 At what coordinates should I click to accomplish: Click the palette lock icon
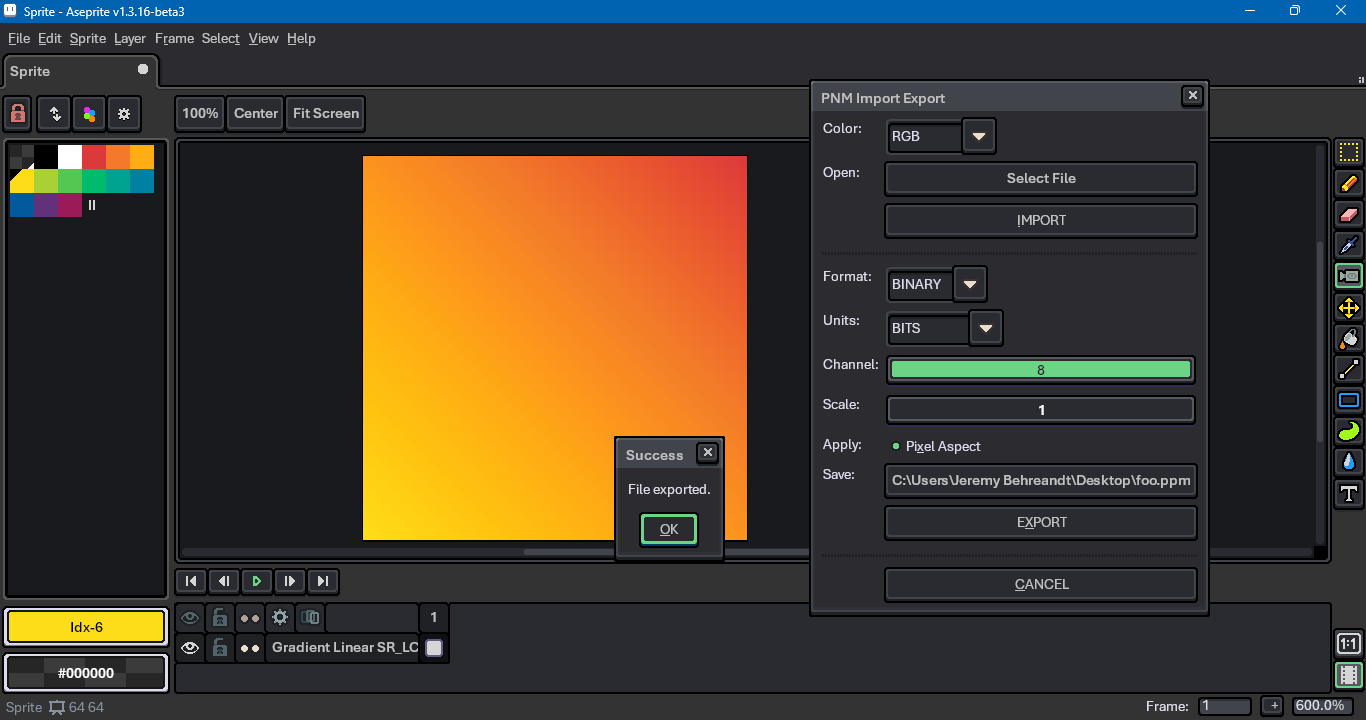[x=18, y=114]
